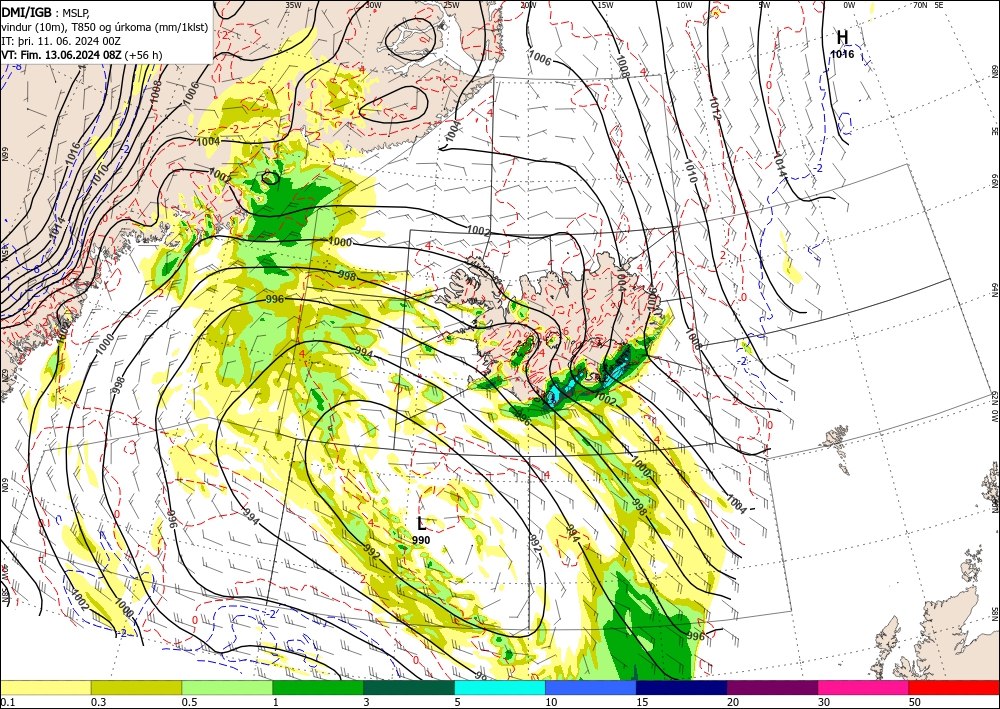The image size is (1000, 709).
Task: Click 'vindur (10m), T850 og úrkoma (mm/1klst)'
Action: click(x=105, y=26)
